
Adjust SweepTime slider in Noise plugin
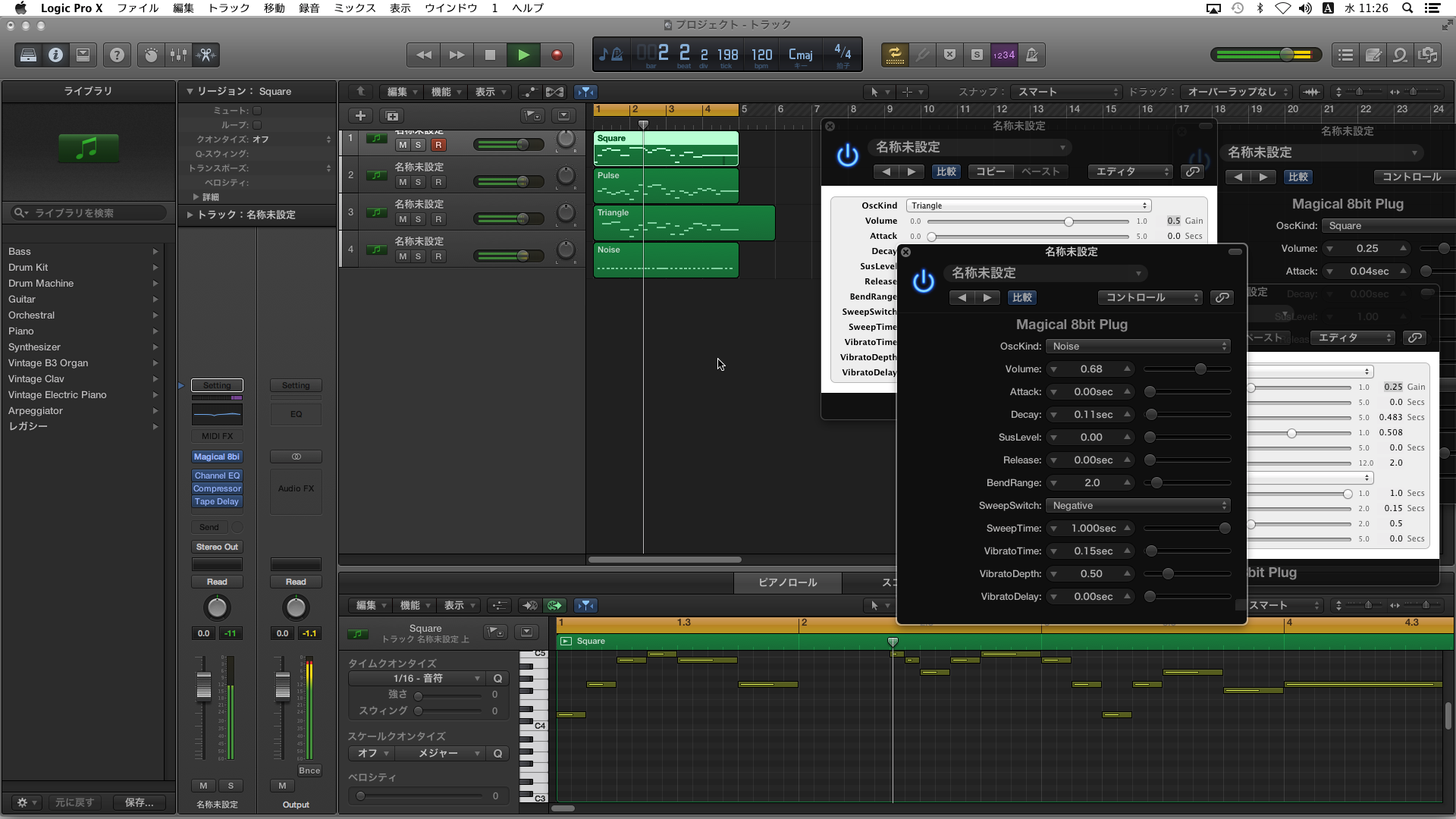(x=1187, y=529)
